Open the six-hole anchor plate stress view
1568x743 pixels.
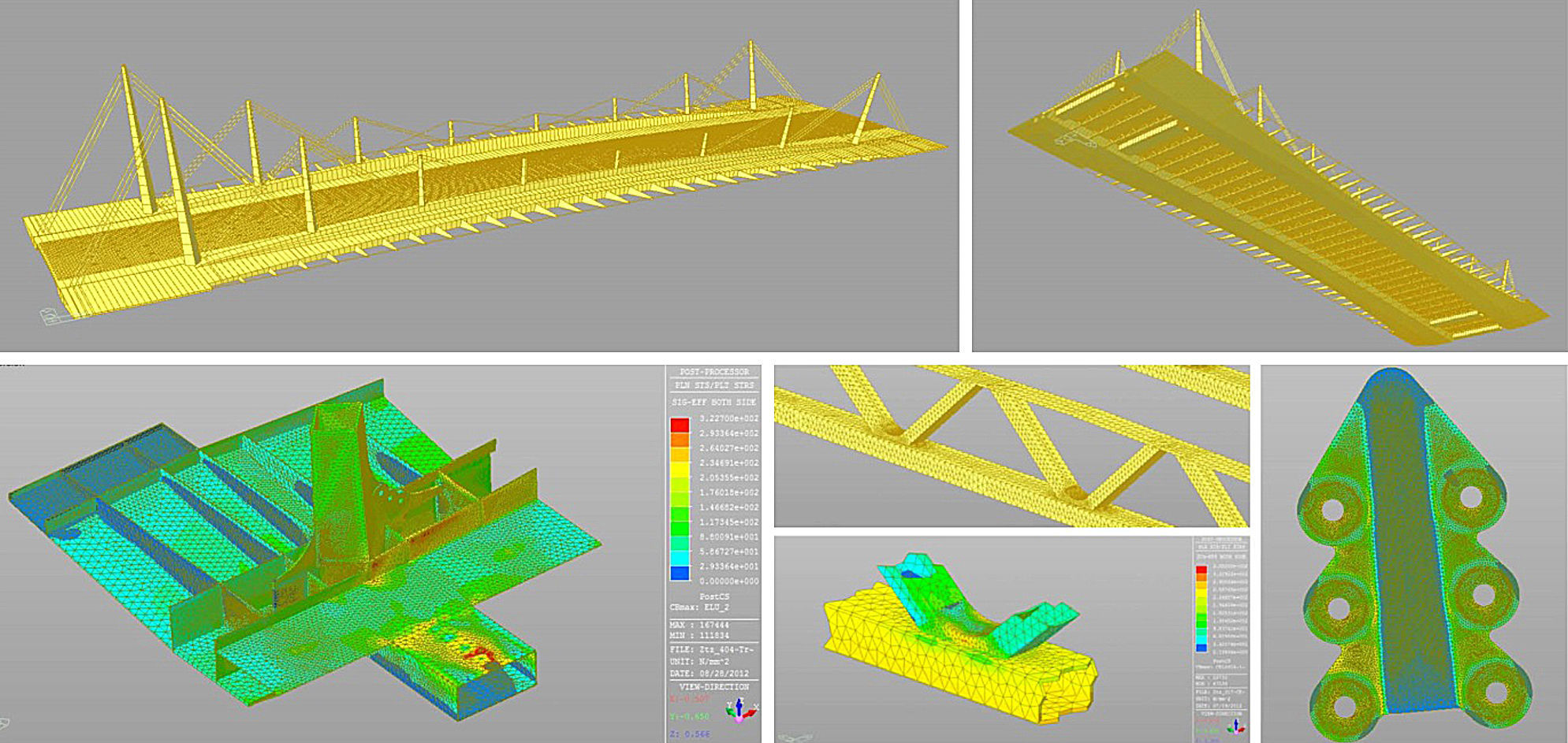[1413, 554]
